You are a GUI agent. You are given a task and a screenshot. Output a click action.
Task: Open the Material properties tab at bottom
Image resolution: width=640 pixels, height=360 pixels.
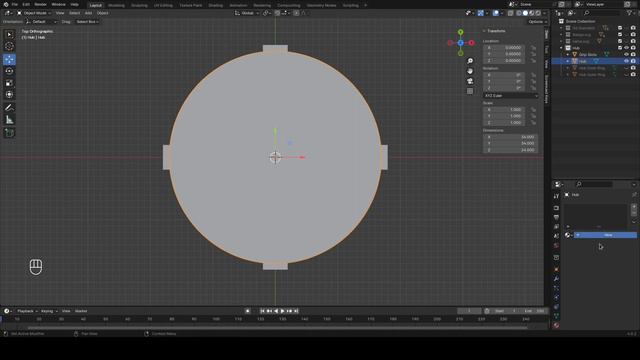click(556, 325)
